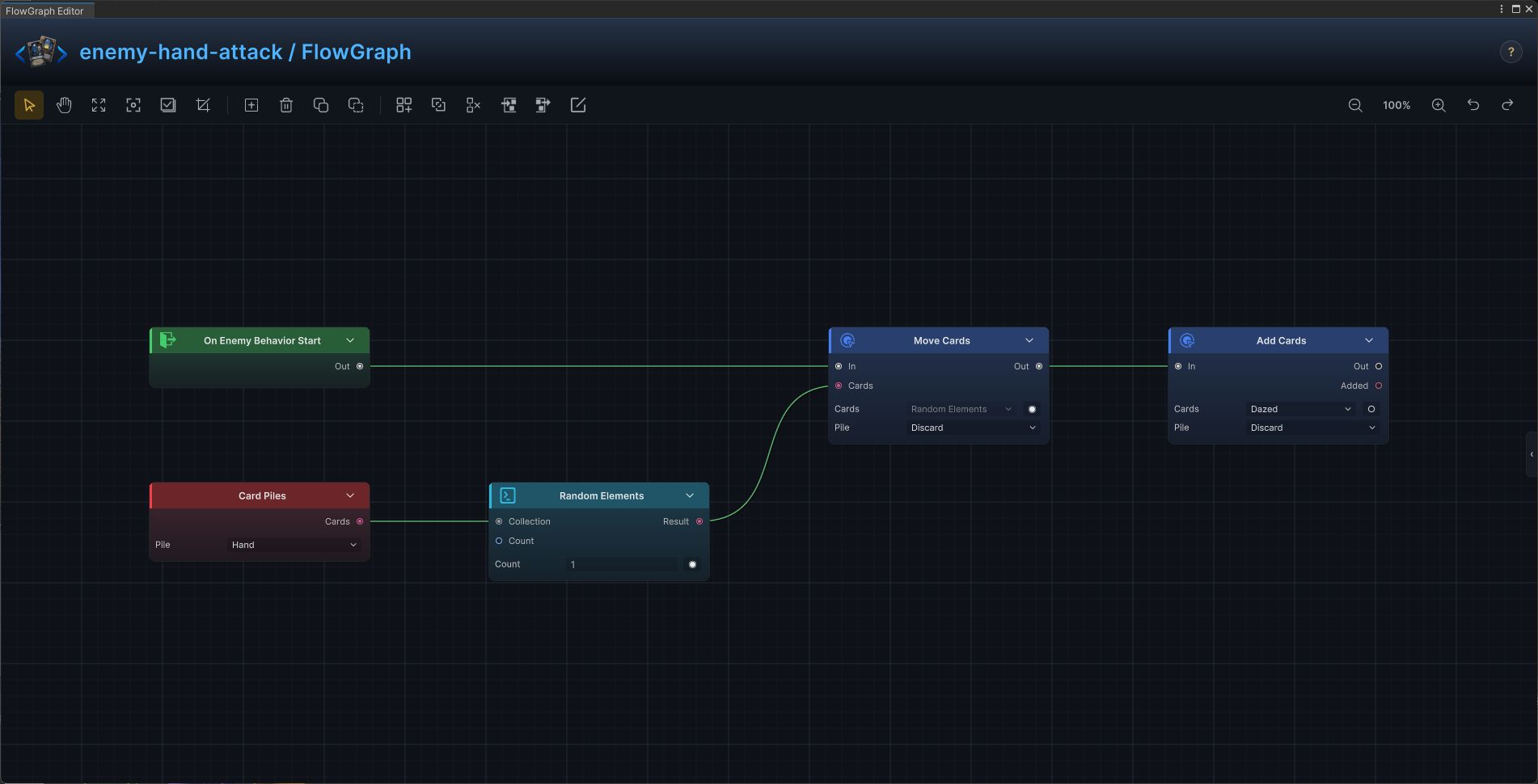
Task: Open Add Cards Pile dropdown showing Discard
Action: point(1313,428)
